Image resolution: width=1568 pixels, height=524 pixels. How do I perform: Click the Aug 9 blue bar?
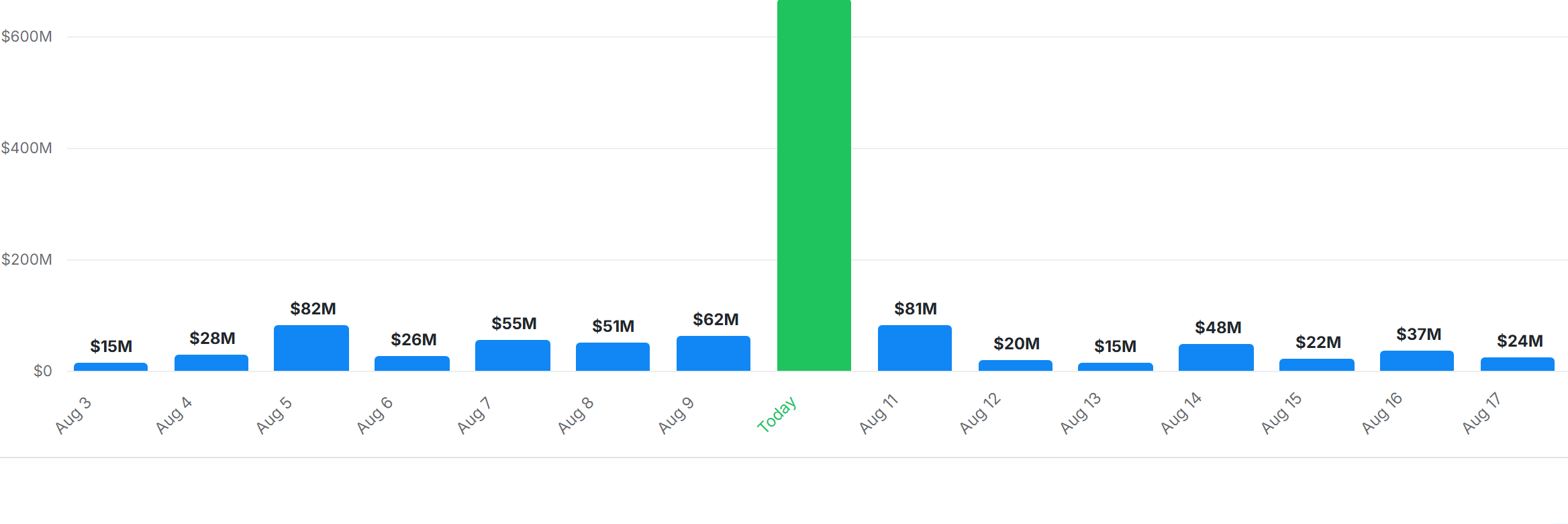714,353
